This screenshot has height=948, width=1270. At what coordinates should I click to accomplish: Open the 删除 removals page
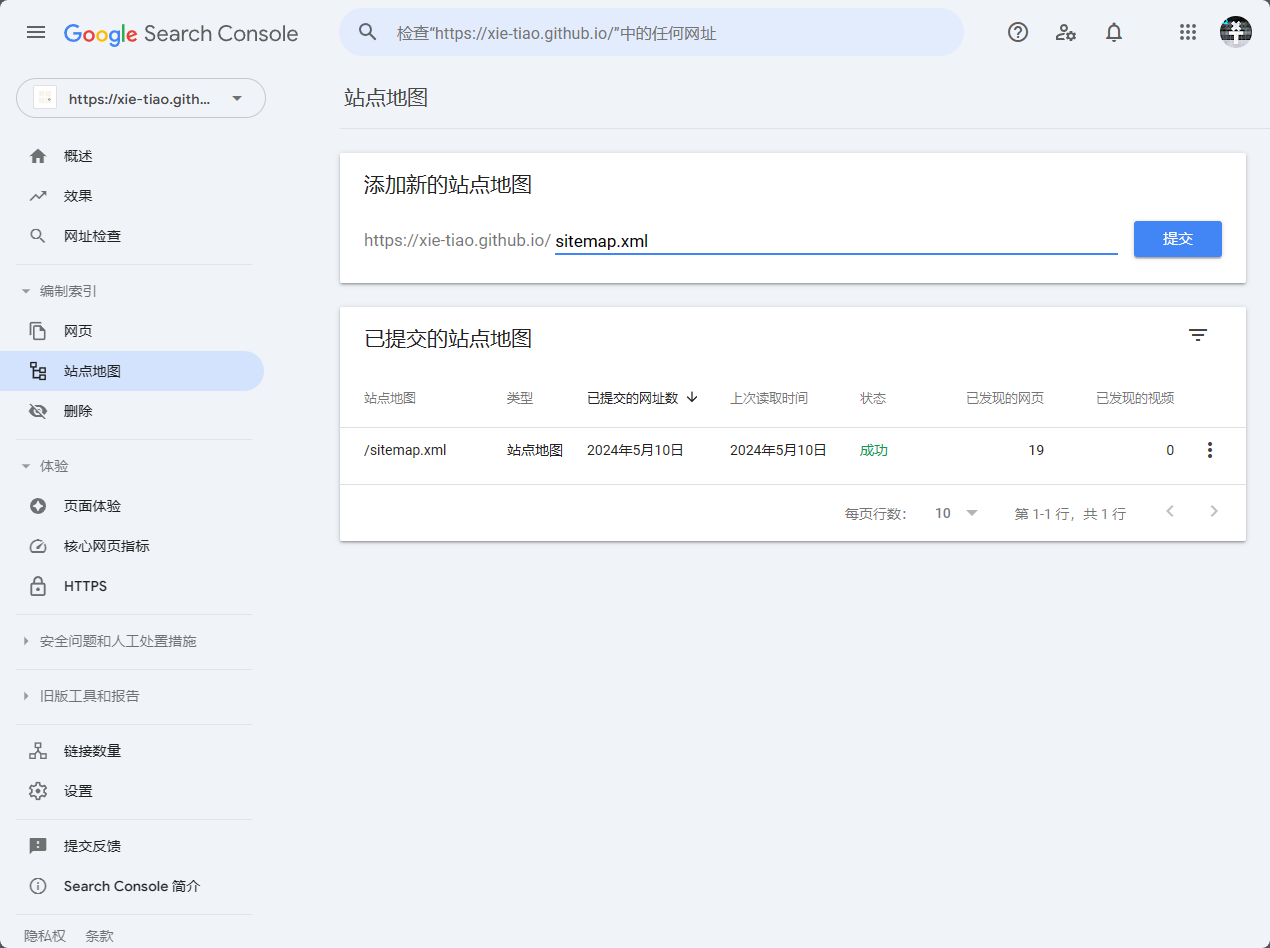tap(78, 411)
